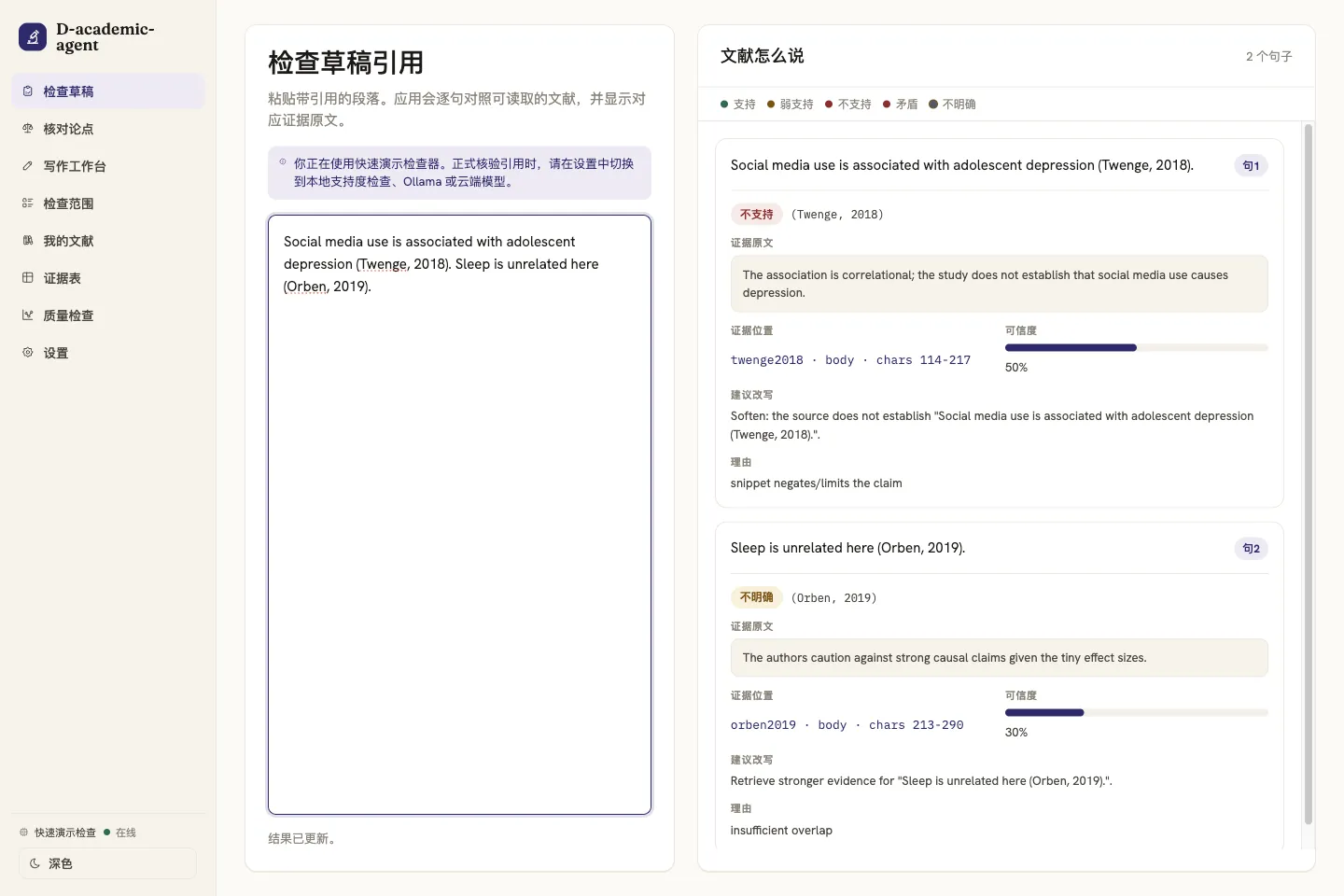Click the 检查范围 list icon
Viewport: 1344px width, 896px height.
point(28,203)
